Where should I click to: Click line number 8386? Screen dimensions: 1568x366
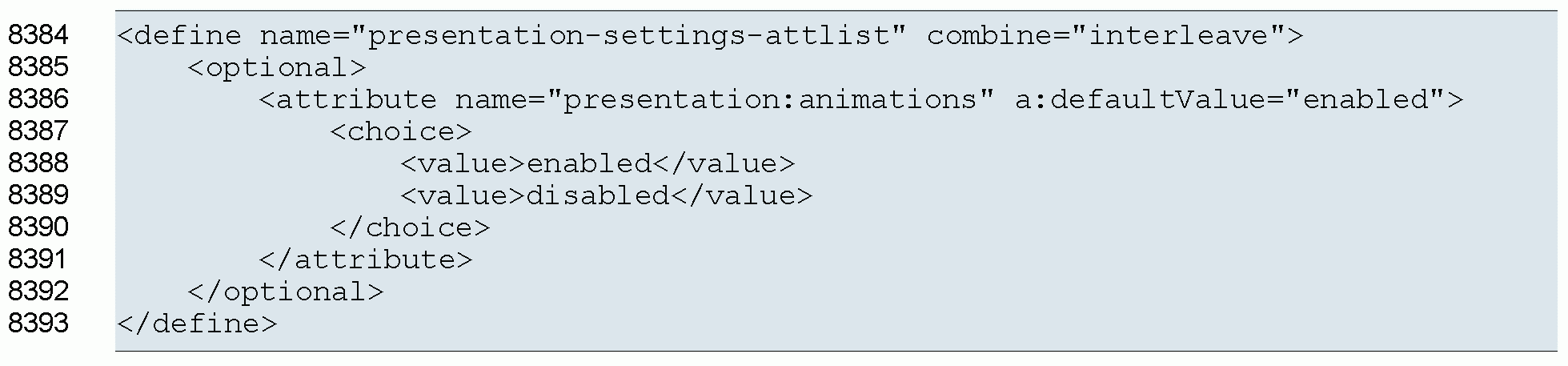[x=38, y=99]
